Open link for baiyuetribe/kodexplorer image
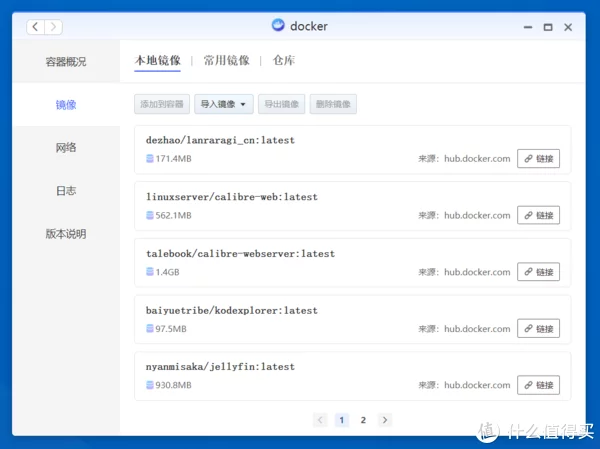 click(538, 328)
